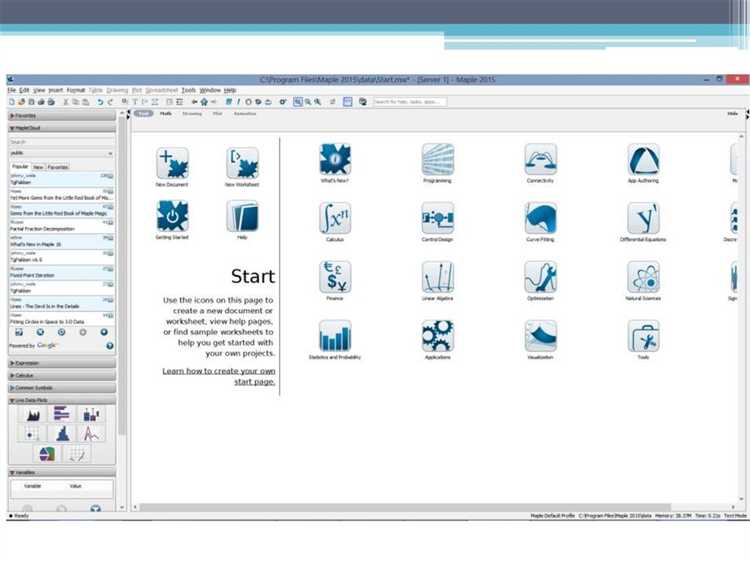
Task: Switch to the MapleCloud Popular tab
Action: [21, 167]
